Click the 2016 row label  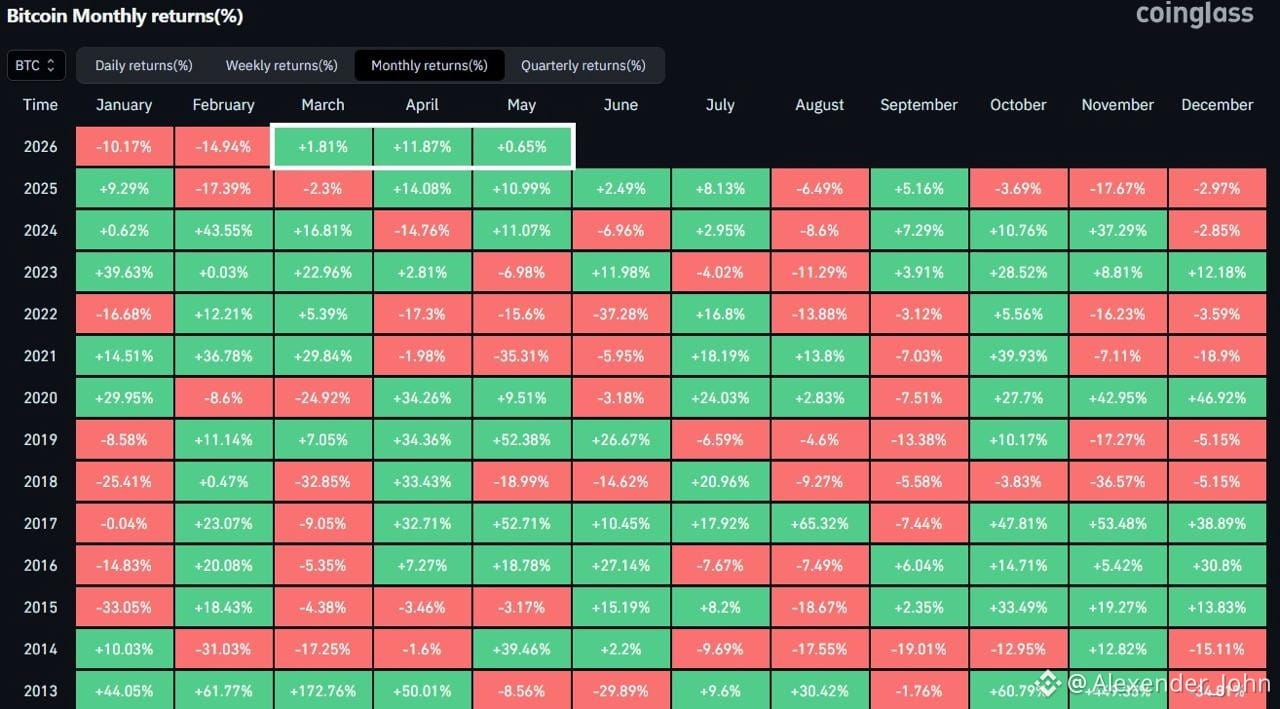point(40,566)
